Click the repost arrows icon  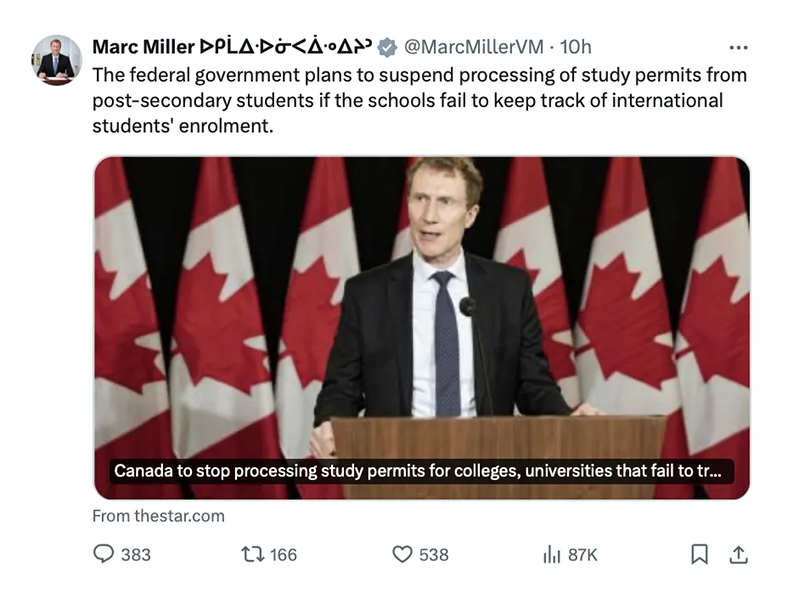coord(253,554)
